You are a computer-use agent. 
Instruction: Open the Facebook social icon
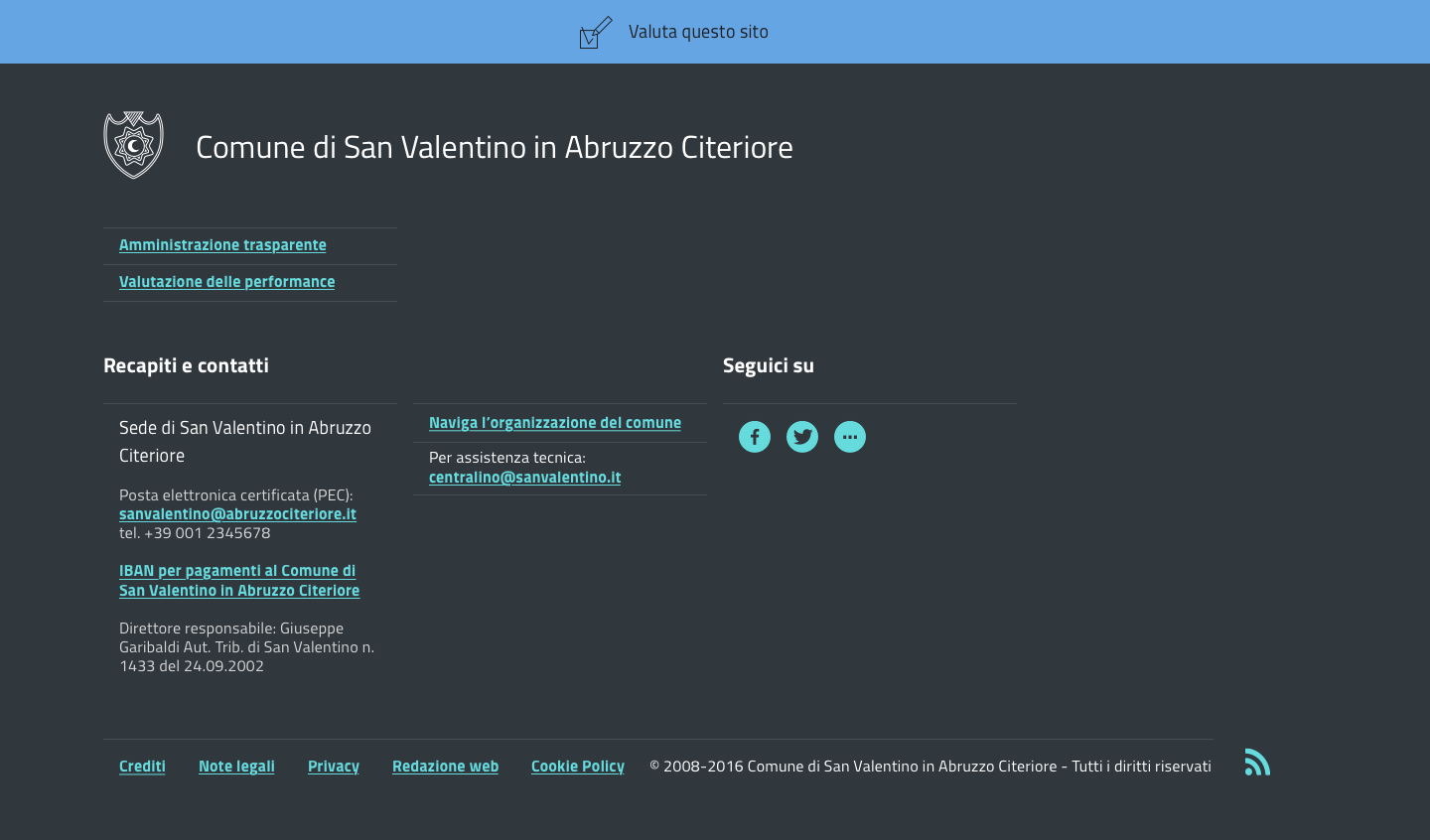point(755,437)
